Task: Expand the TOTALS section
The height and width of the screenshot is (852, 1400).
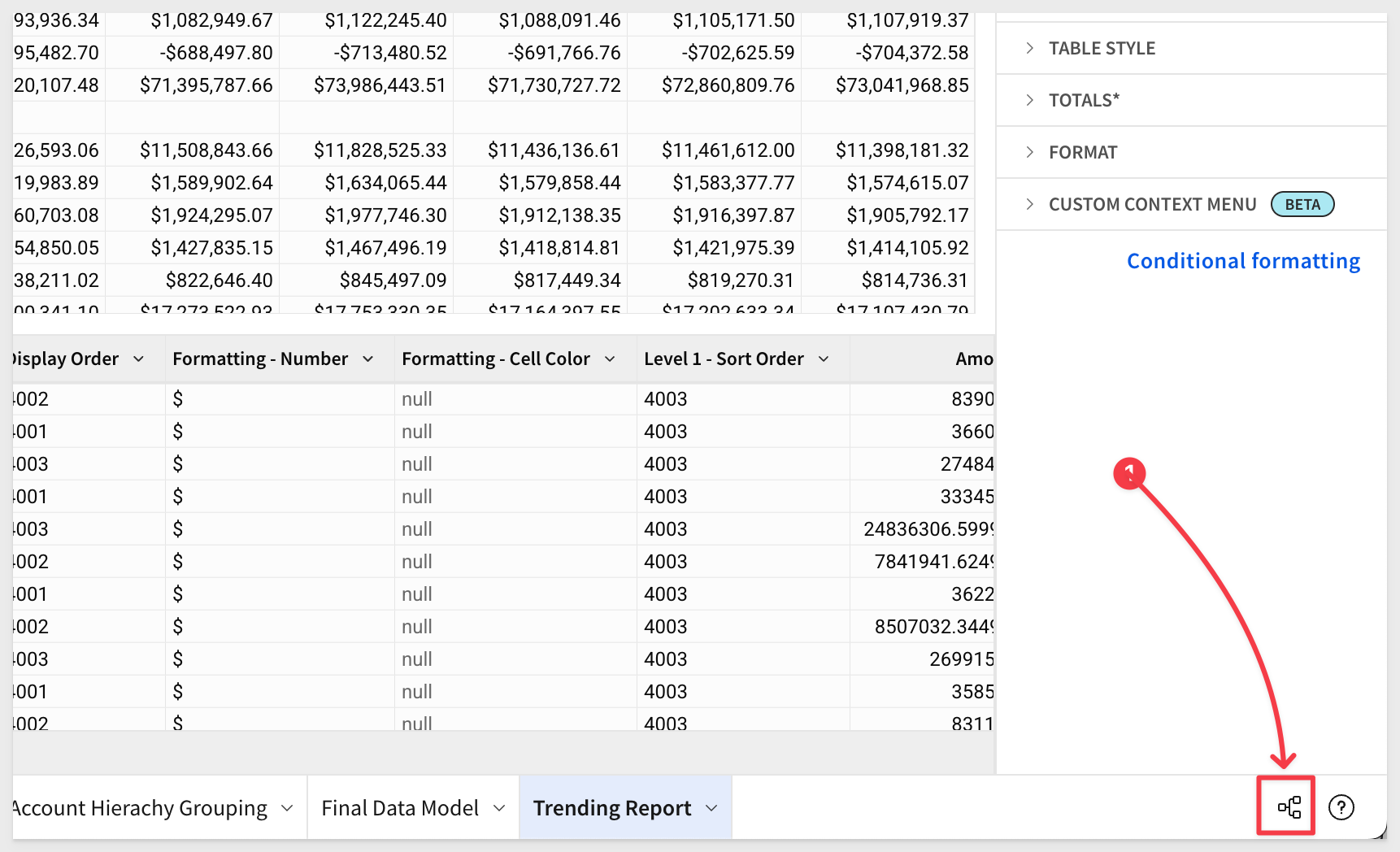Action: 1191,100
